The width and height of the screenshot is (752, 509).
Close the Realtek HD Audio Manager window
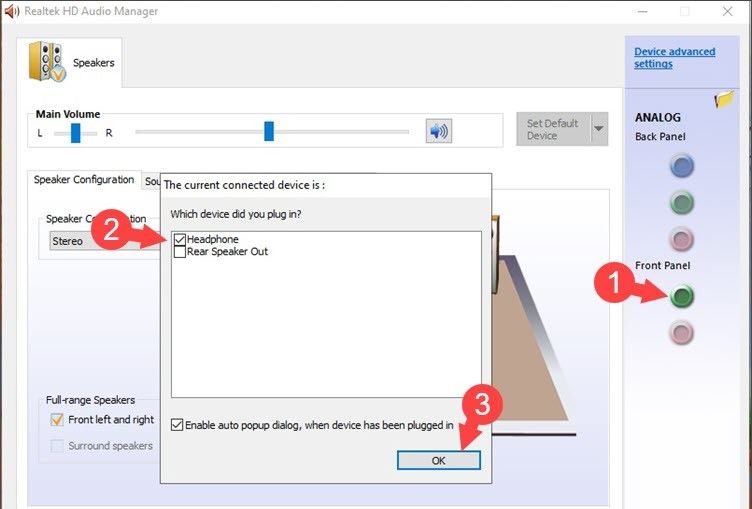728,11
